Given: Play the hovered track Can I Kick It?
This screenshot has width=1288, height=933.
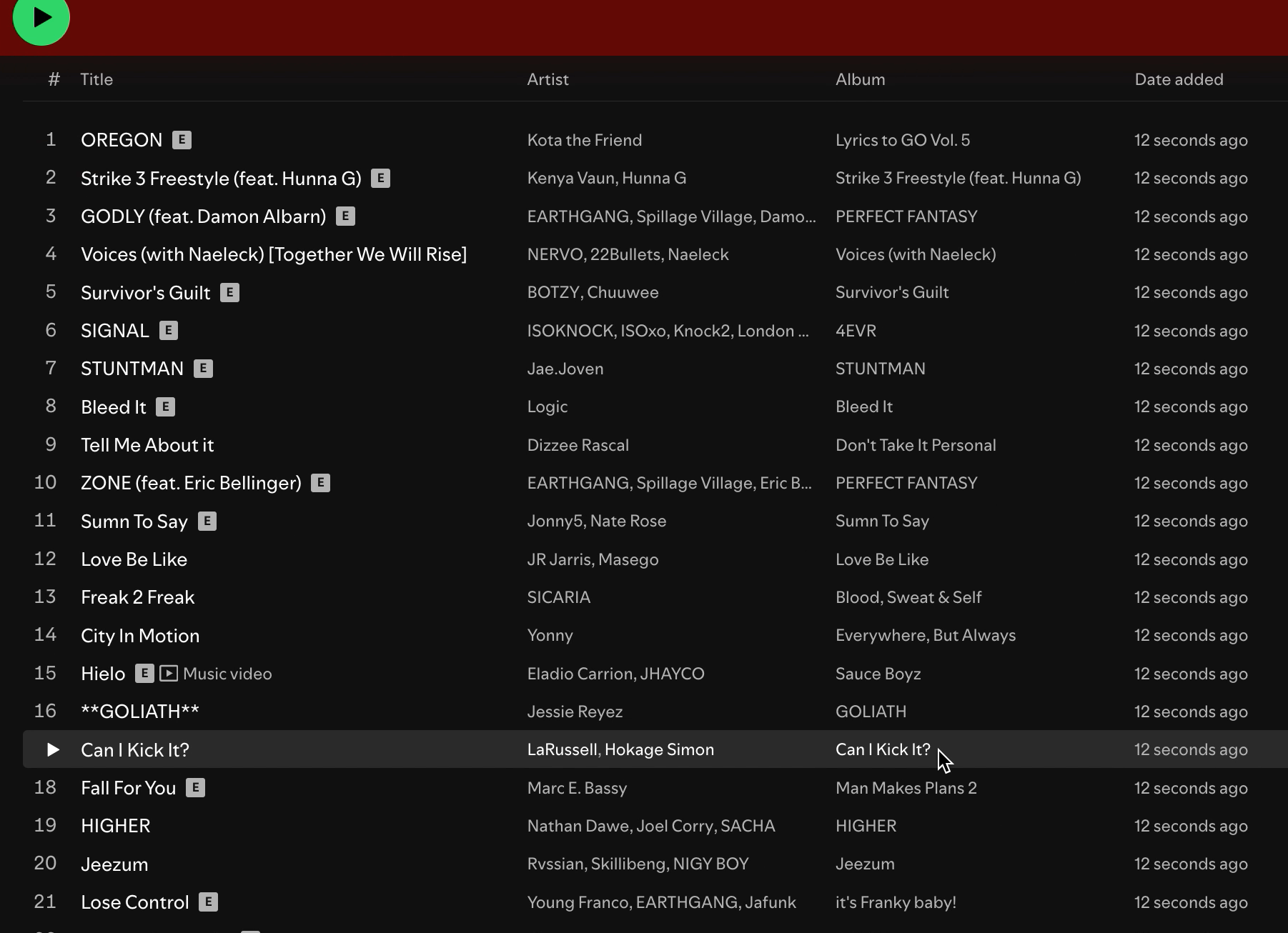Looking at the screenshot, I should pyautogui.click(x=52, y=749).
